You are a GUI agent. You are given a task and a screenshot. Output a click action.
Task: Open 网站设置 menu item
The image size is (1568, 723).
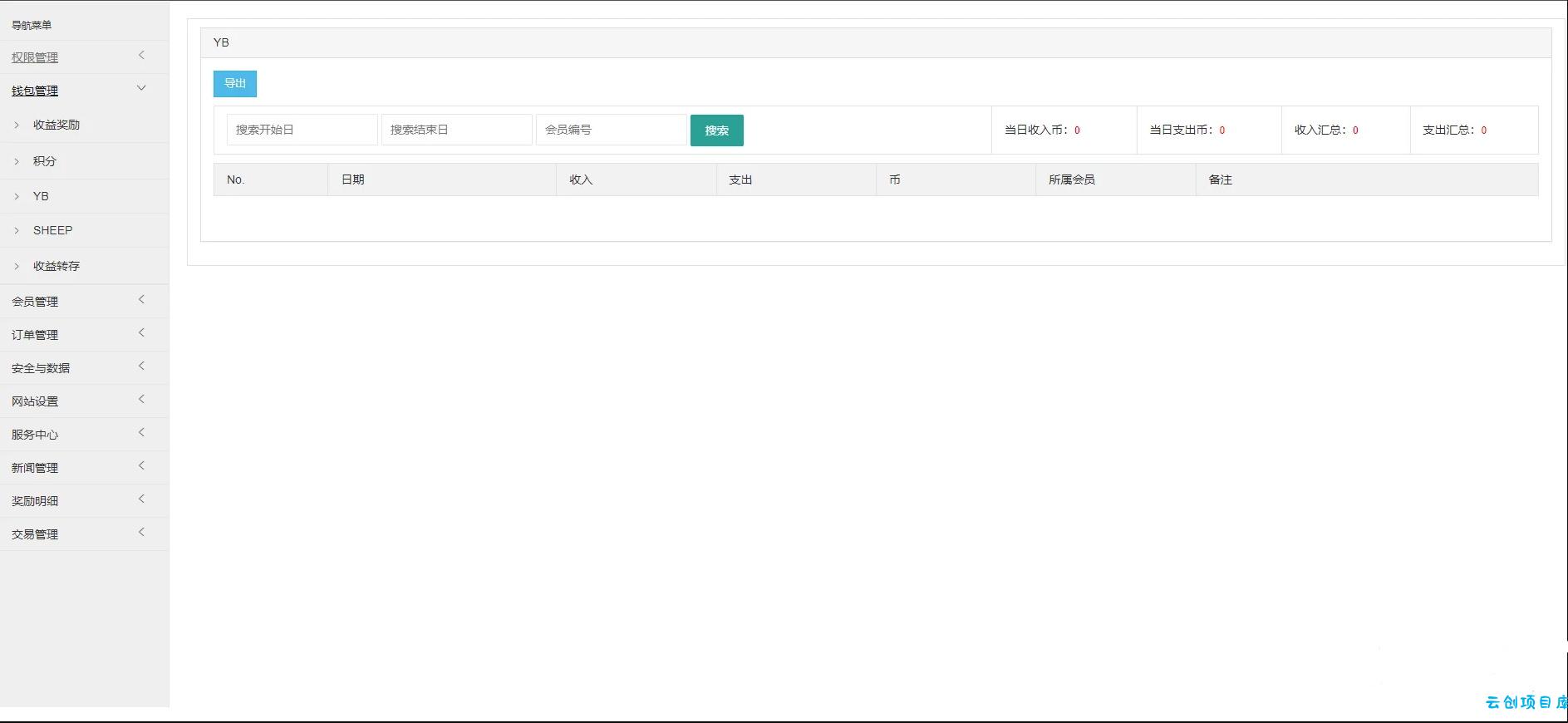tap(35, 401)
